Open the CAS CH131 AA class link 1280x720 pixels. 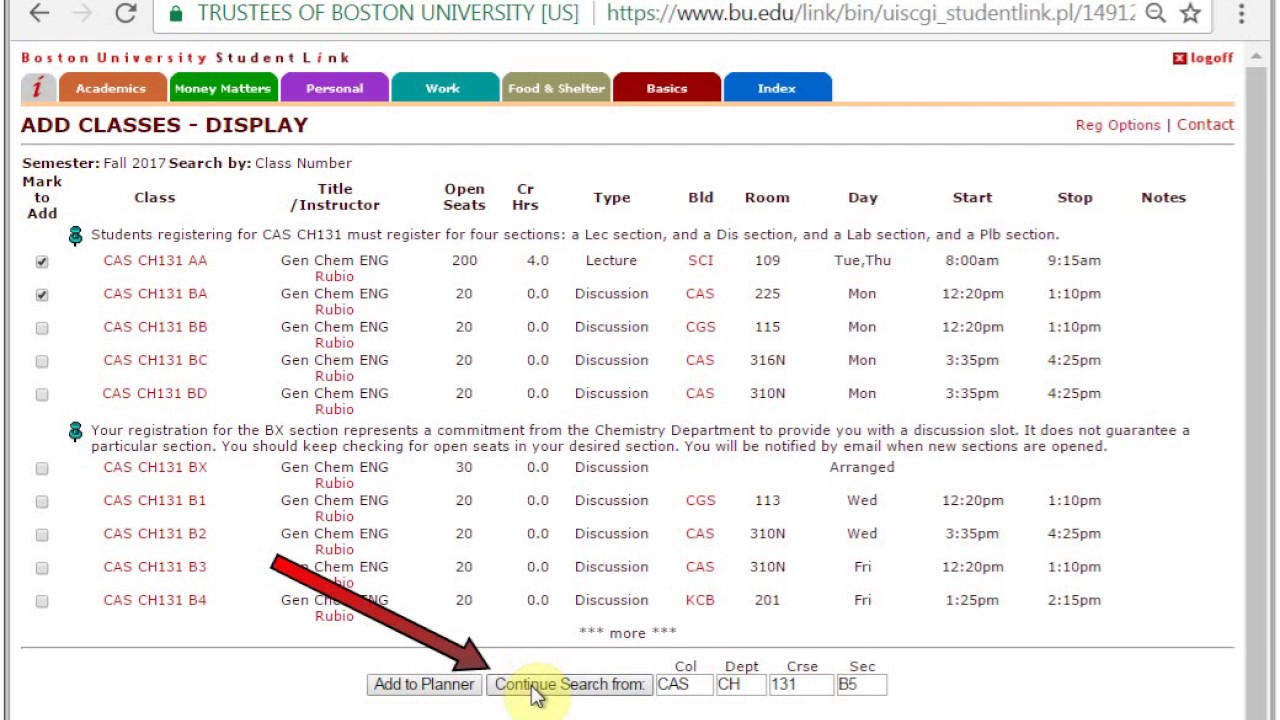(x=155, y=260)
